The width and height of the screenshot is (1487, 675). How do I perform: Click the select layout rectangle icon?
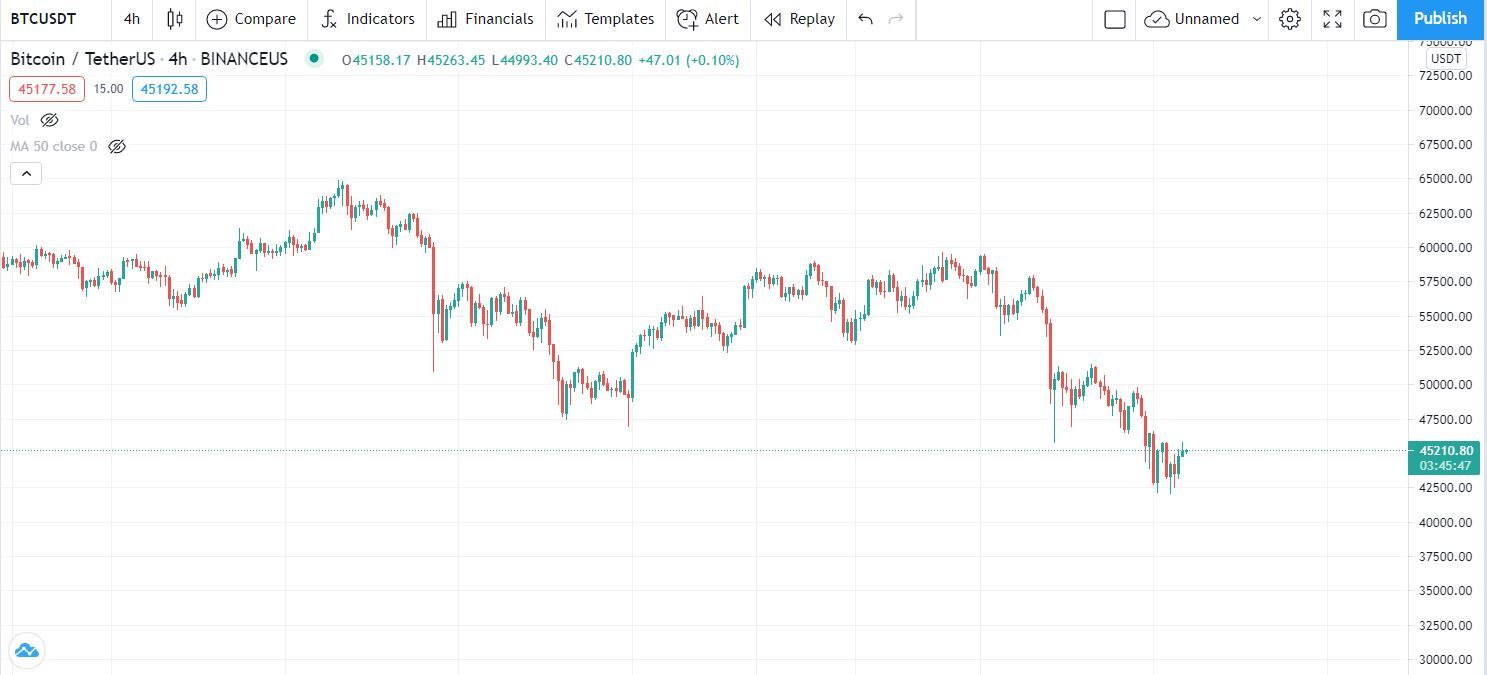coord(1115,19)
